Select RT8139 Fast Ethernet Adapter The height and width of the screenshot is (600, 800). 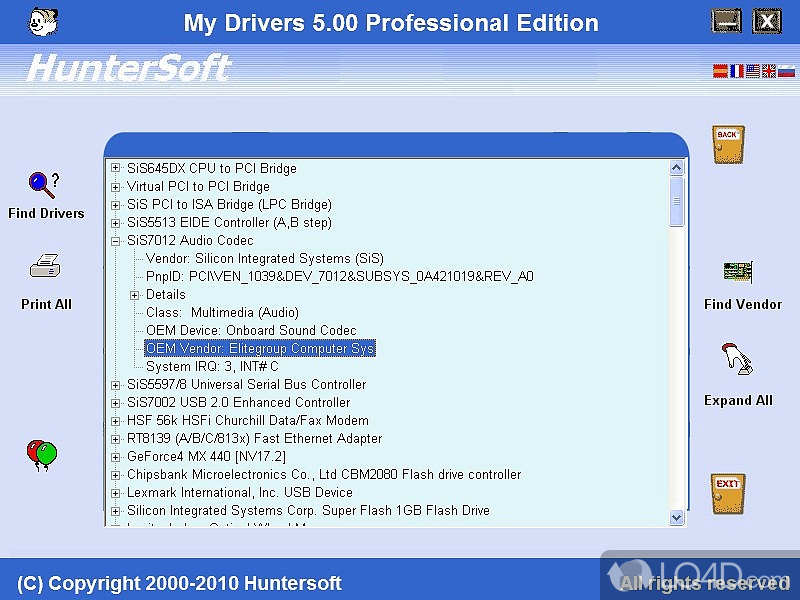pos(254,438)
